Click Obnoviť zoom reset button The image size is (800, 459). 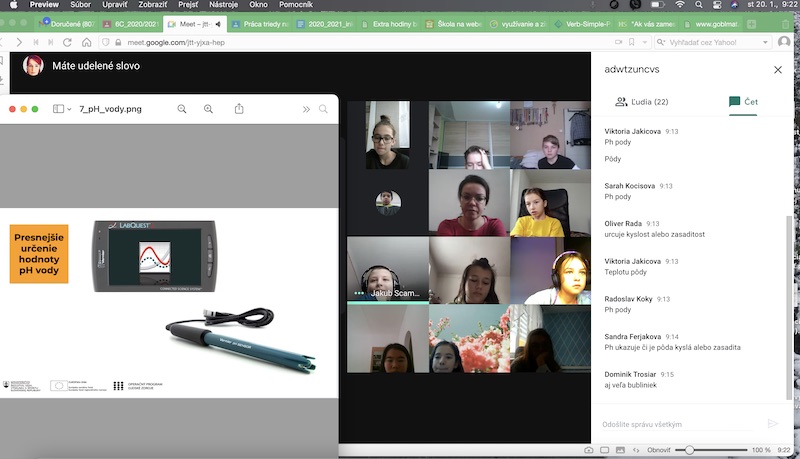tap(659, 450)
